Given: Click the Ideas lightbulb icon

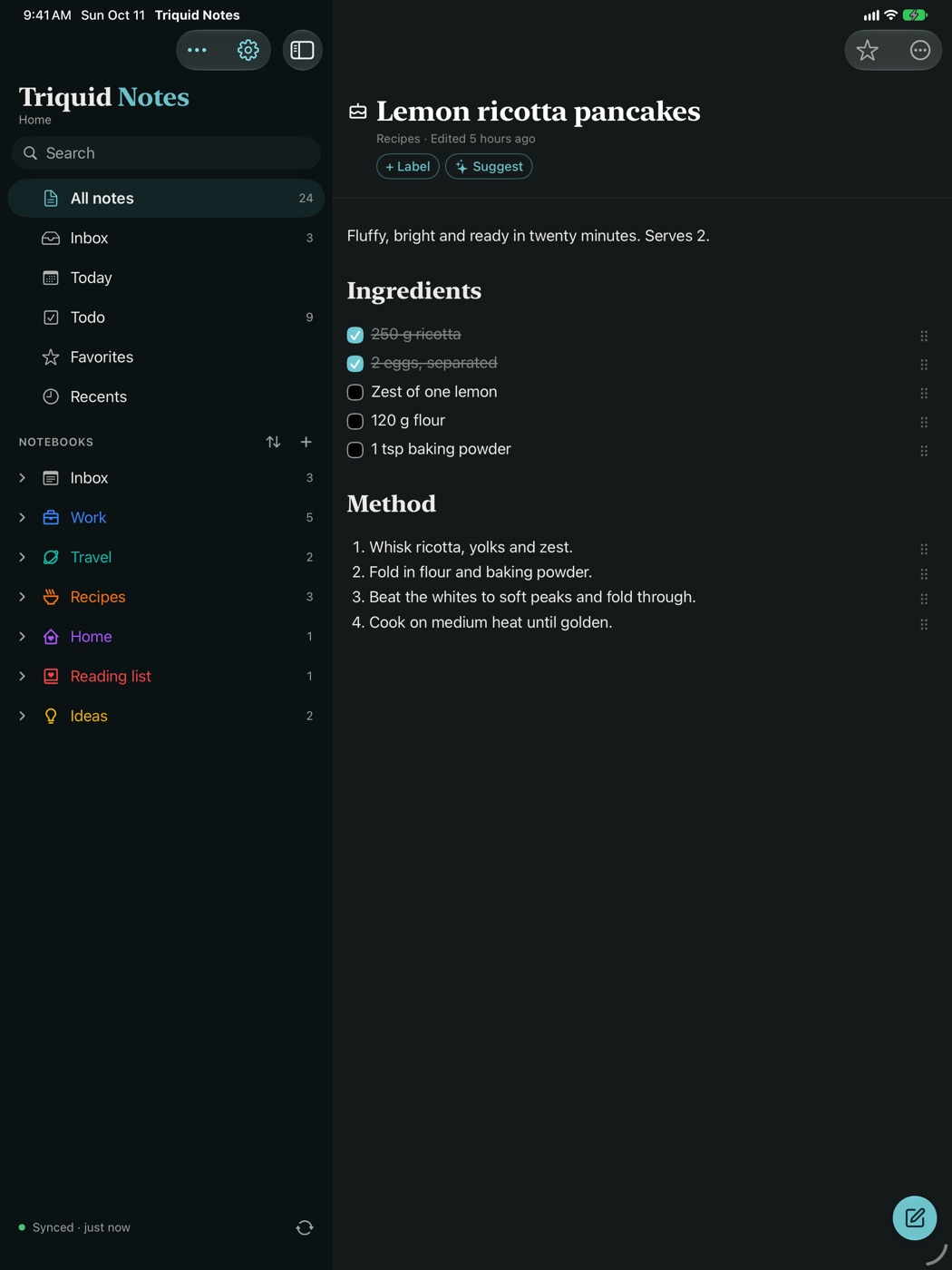Looking at the screenshot, I should (x=51, y=716).
